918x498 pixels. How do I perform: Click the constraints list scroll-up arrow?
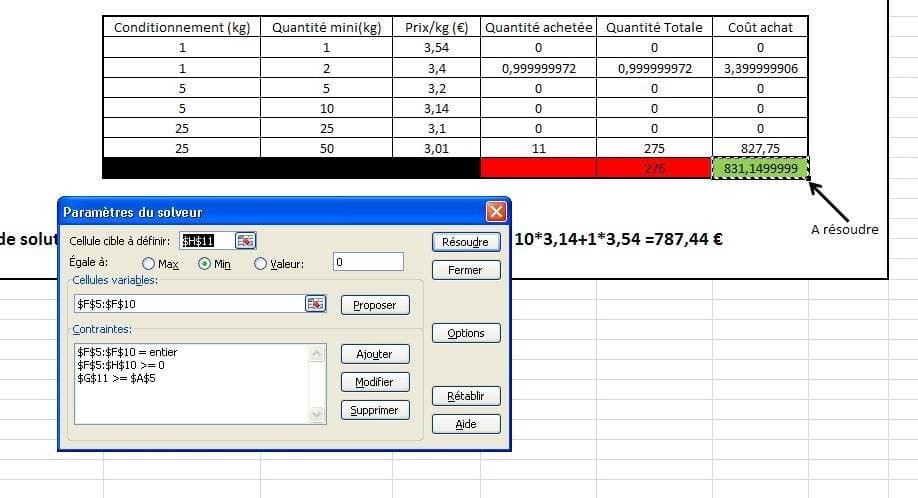click(317, 353)
